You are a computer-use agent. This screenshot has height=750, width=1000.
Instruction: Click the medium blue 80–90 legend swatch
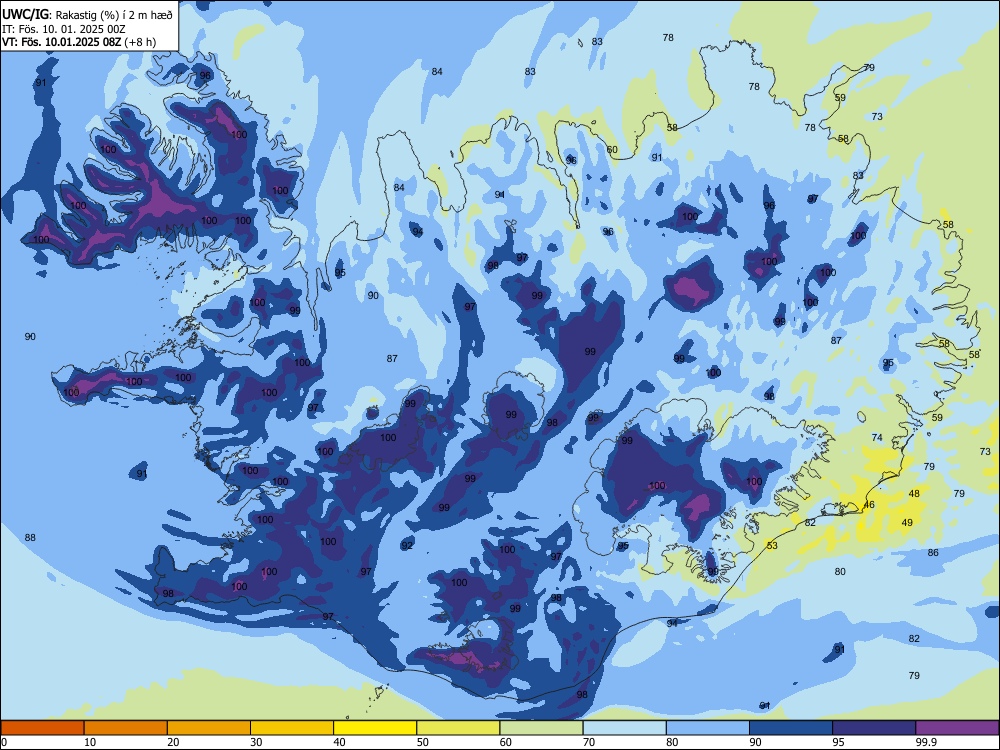pyautogui.click(x=708, y=728)
